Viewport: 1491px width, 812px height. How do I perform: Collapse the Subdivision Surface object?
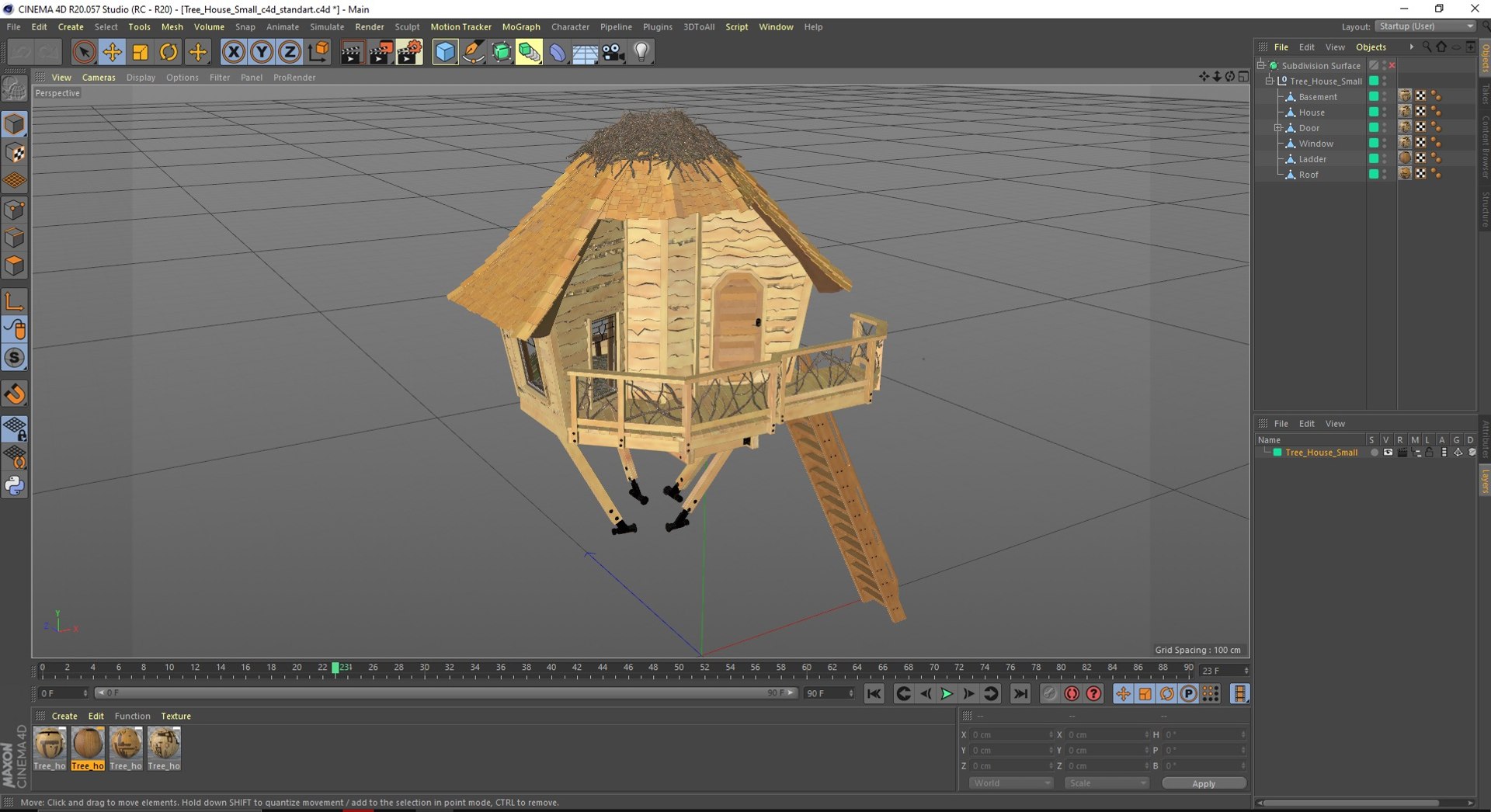pos(1261,65)
